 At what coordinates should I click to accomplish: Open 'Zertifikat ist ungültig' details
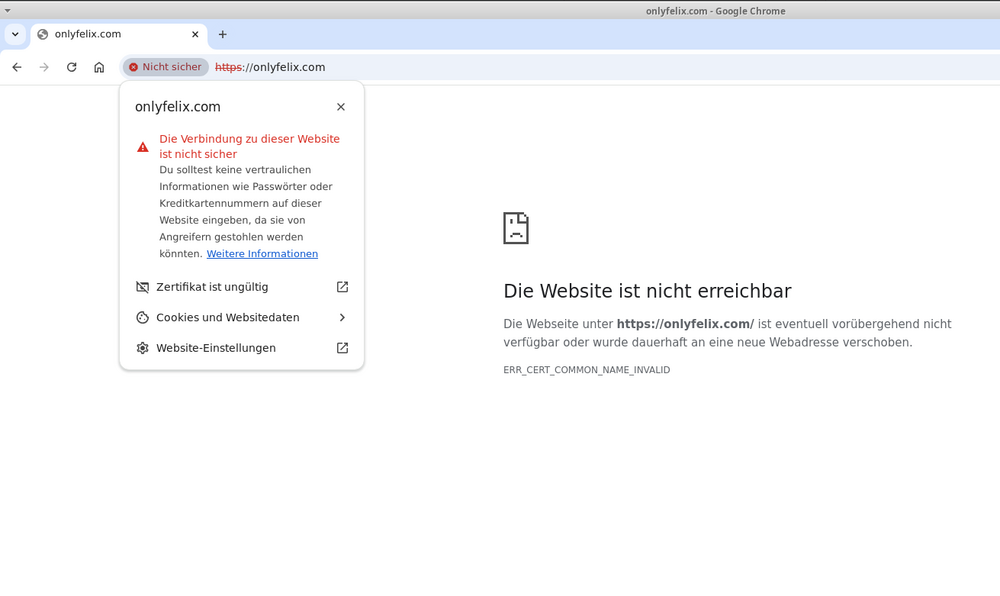242,287
